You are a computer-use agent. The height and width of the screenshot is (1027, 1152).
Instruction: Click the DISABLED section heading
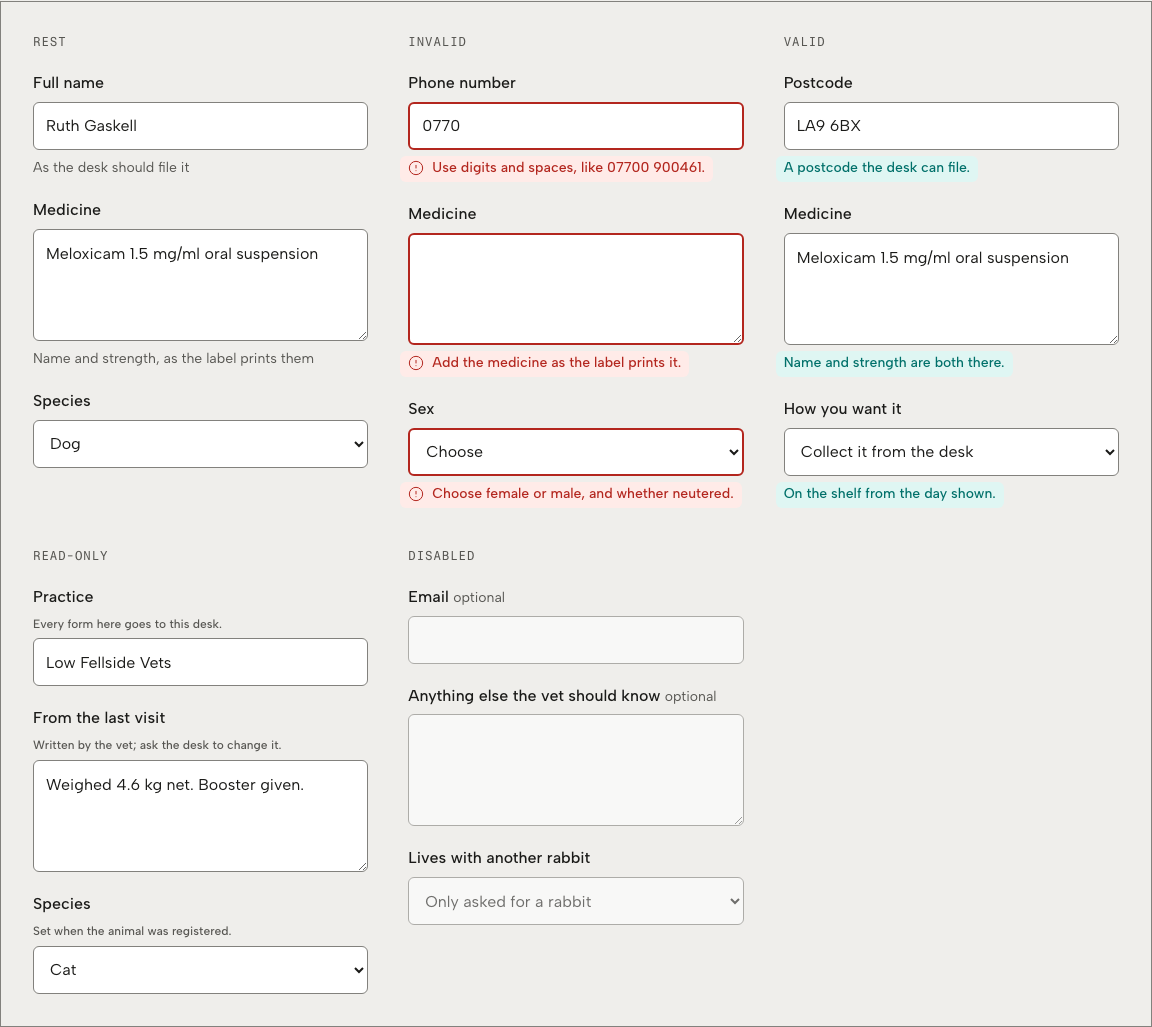tap(442, 556)
